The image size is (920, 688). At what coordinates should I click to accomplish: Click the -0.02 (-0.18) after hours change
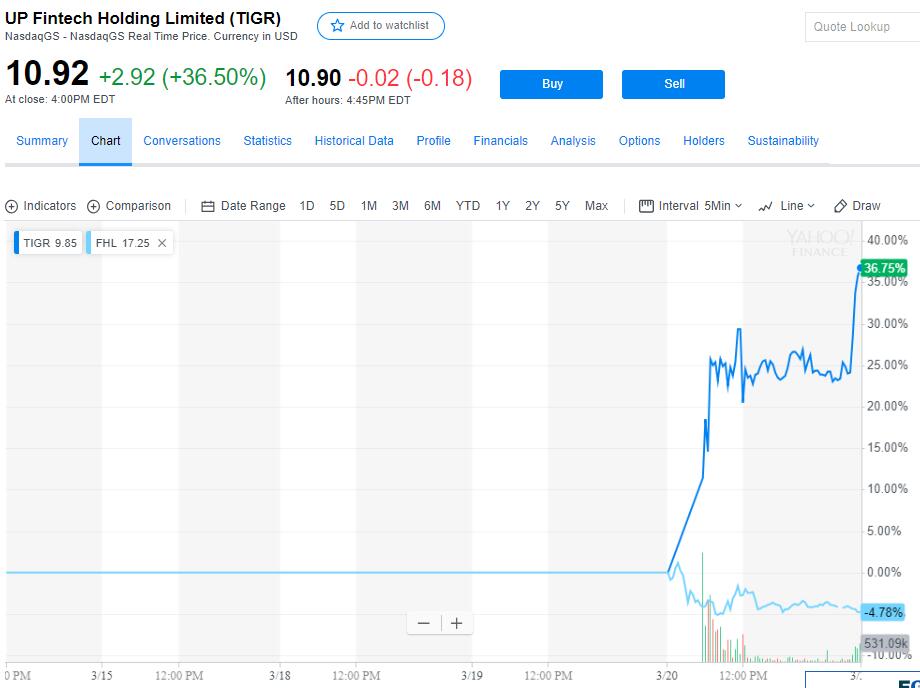410,78
